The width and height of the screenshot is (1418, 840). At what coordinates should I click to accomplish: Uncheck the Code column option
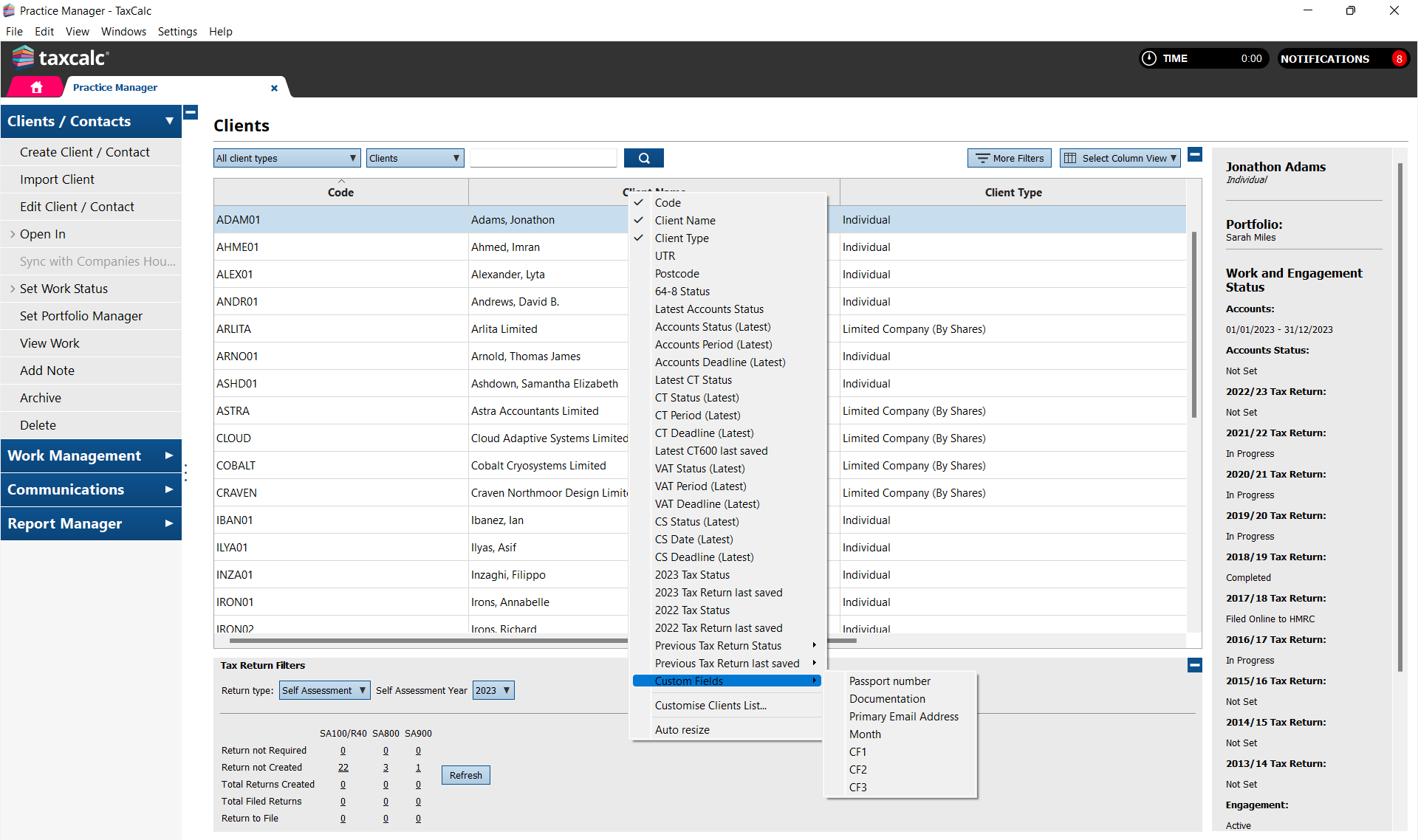click(x=668, y=202)
